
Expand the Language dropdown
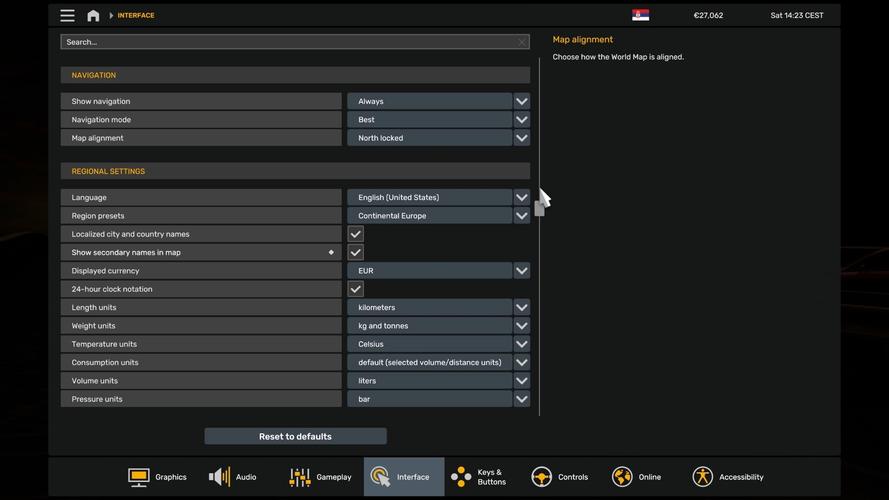(x=521, y=198)
